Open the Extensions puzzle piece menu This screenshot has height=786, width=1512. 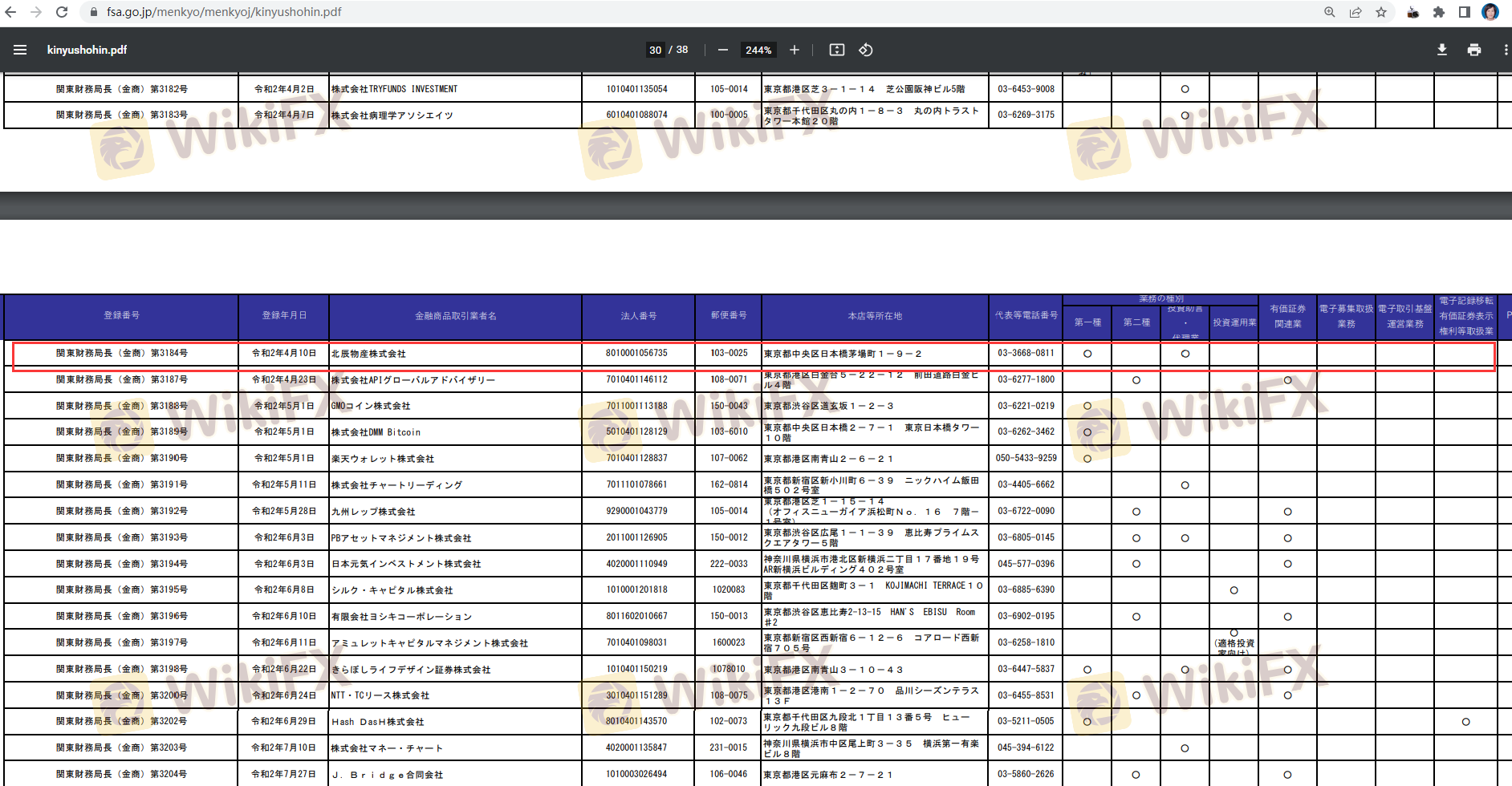[x=1439, y=12]
